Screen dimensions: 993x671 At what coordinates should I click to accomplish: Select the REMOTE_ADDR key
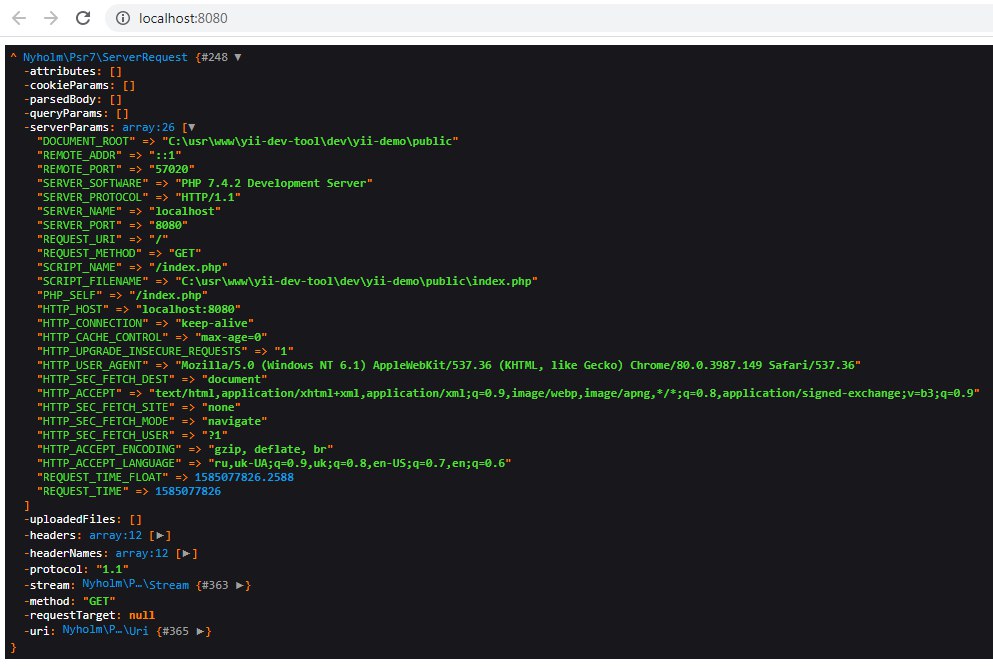click(x=79, y=155)
